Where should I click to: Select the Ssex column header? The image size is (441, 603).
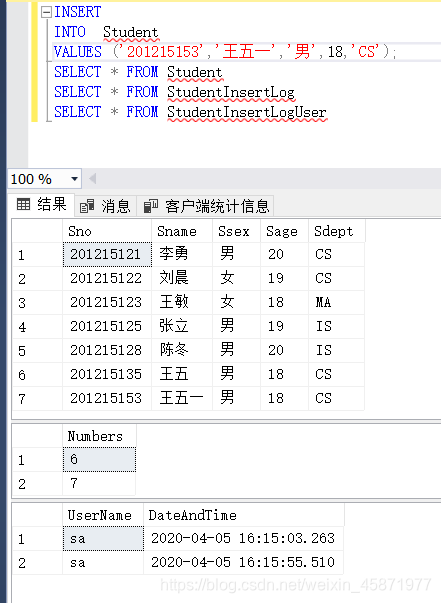236,231
